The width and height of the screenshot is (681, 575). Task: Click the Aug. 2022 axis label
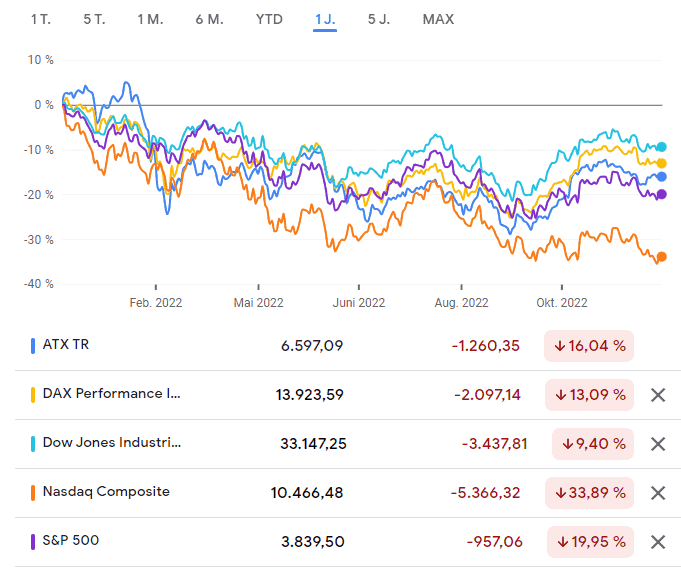[x=461, y=303]
